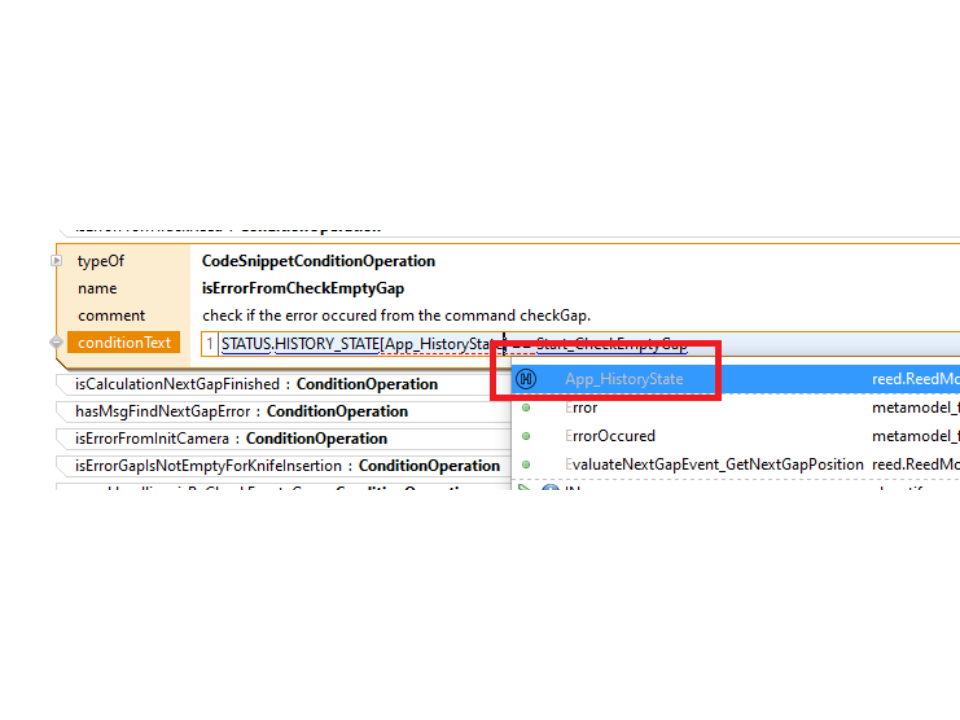Open isCalculationNextGapFinished condition operation
Screen dimensions: 960x720
(x=256, y=384)
